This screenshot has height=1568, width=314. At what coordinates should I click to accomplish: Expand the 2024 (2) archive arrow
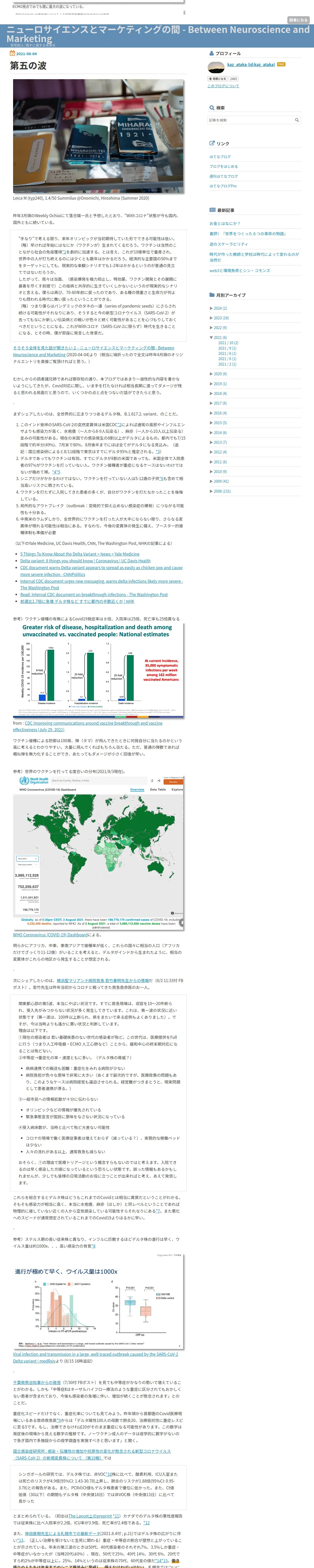212,308
